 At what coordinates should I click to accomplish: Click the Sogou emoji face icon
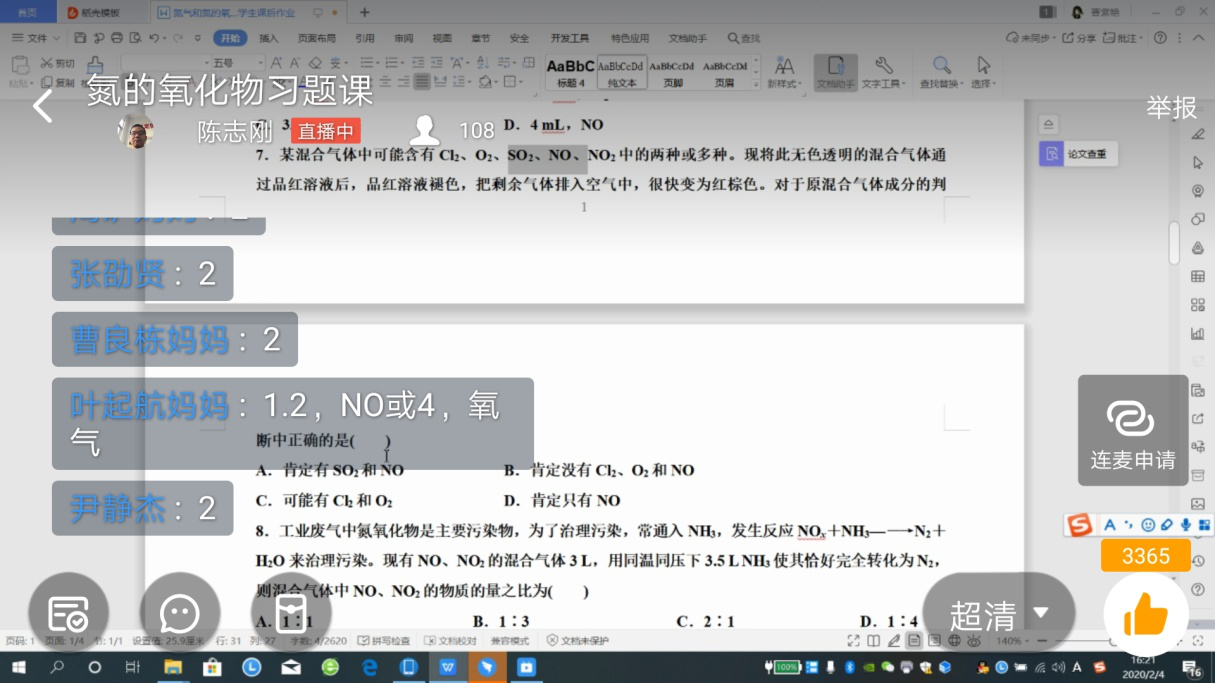click(x=1147, y=525)
